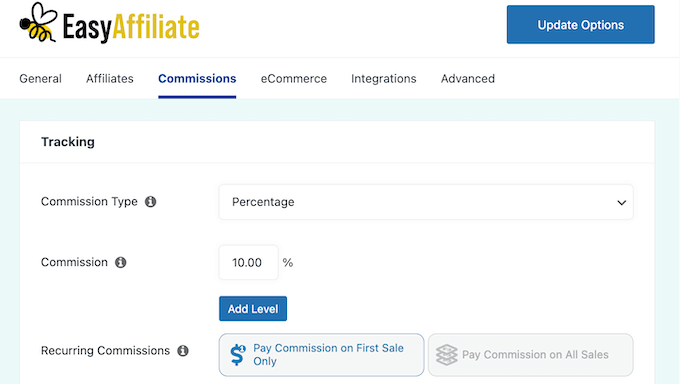Viewport: 680px width, 384px height.
Task: Select Pay Commission on All Sales
Action: pyautogui.click(x=530, y=354)
